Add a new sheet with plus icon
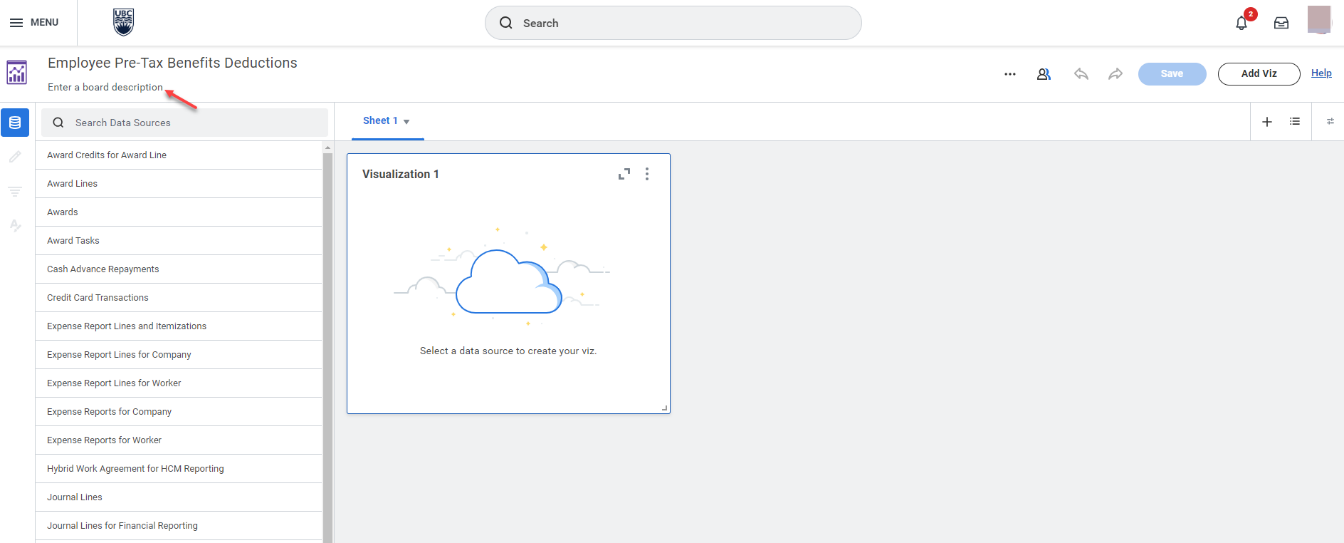This screenshot has width=1344, height=543. tap(1267, 122)
